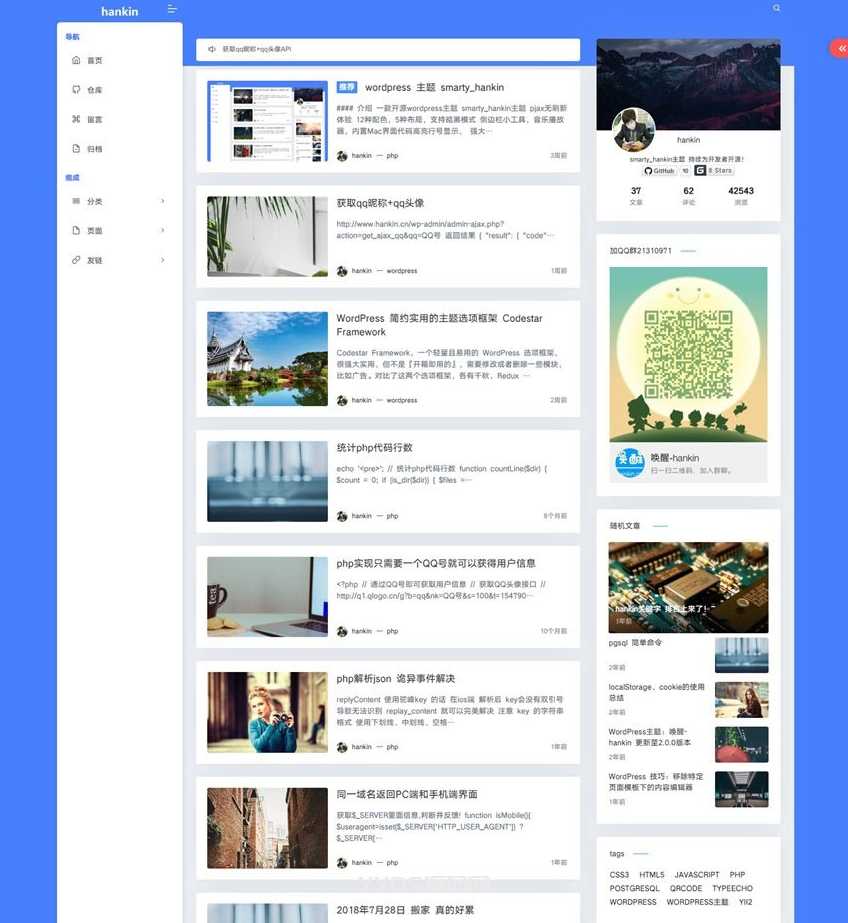The width and height of the screenshot is (848, 923).
Task: Open post 2018年7月28日 搬家 真的好累
Action: point(405,910)
